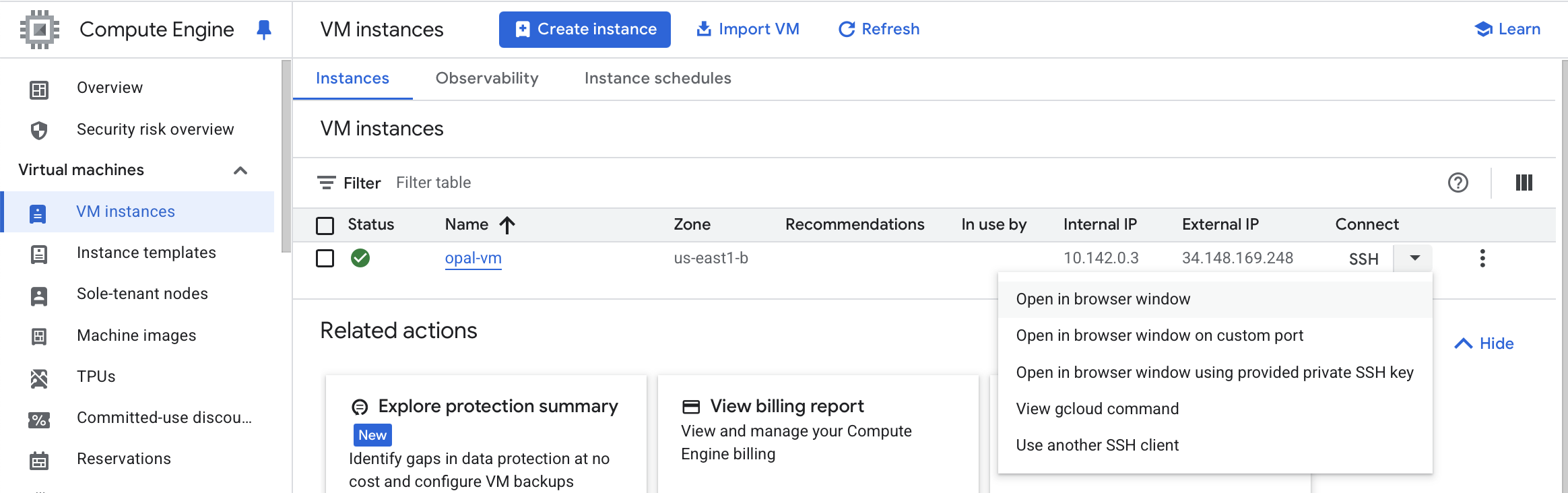Click the Refresh button
Screen dimensions: 1568x493
tap(879, 30)
